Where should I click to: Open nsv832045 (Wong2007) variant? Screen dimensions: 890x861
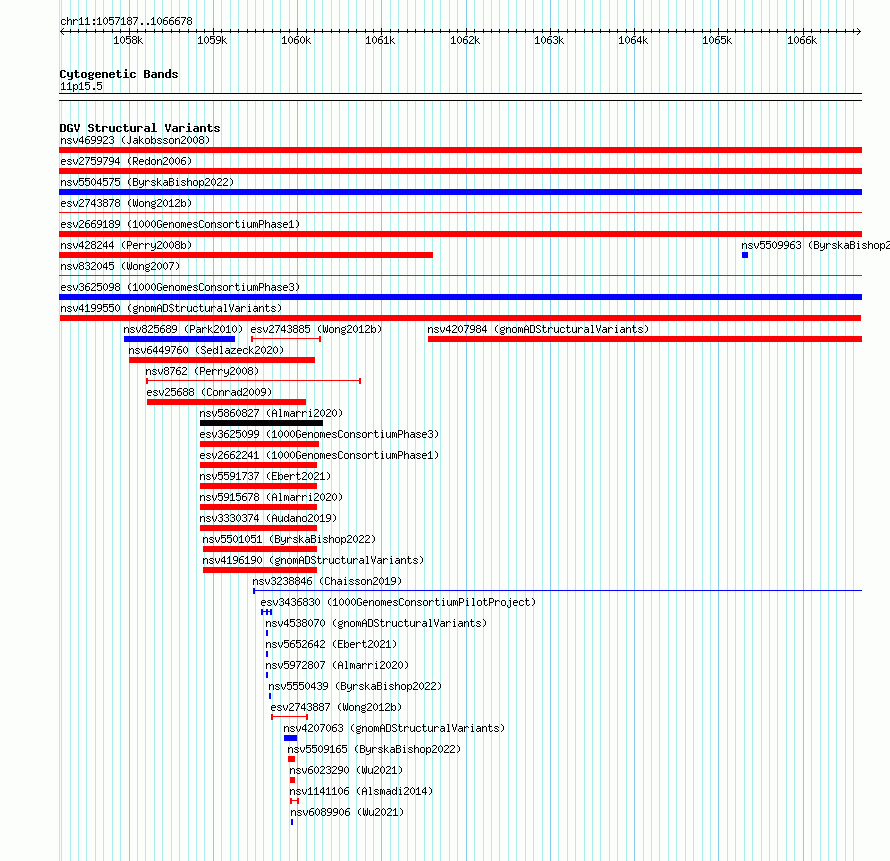120,266
